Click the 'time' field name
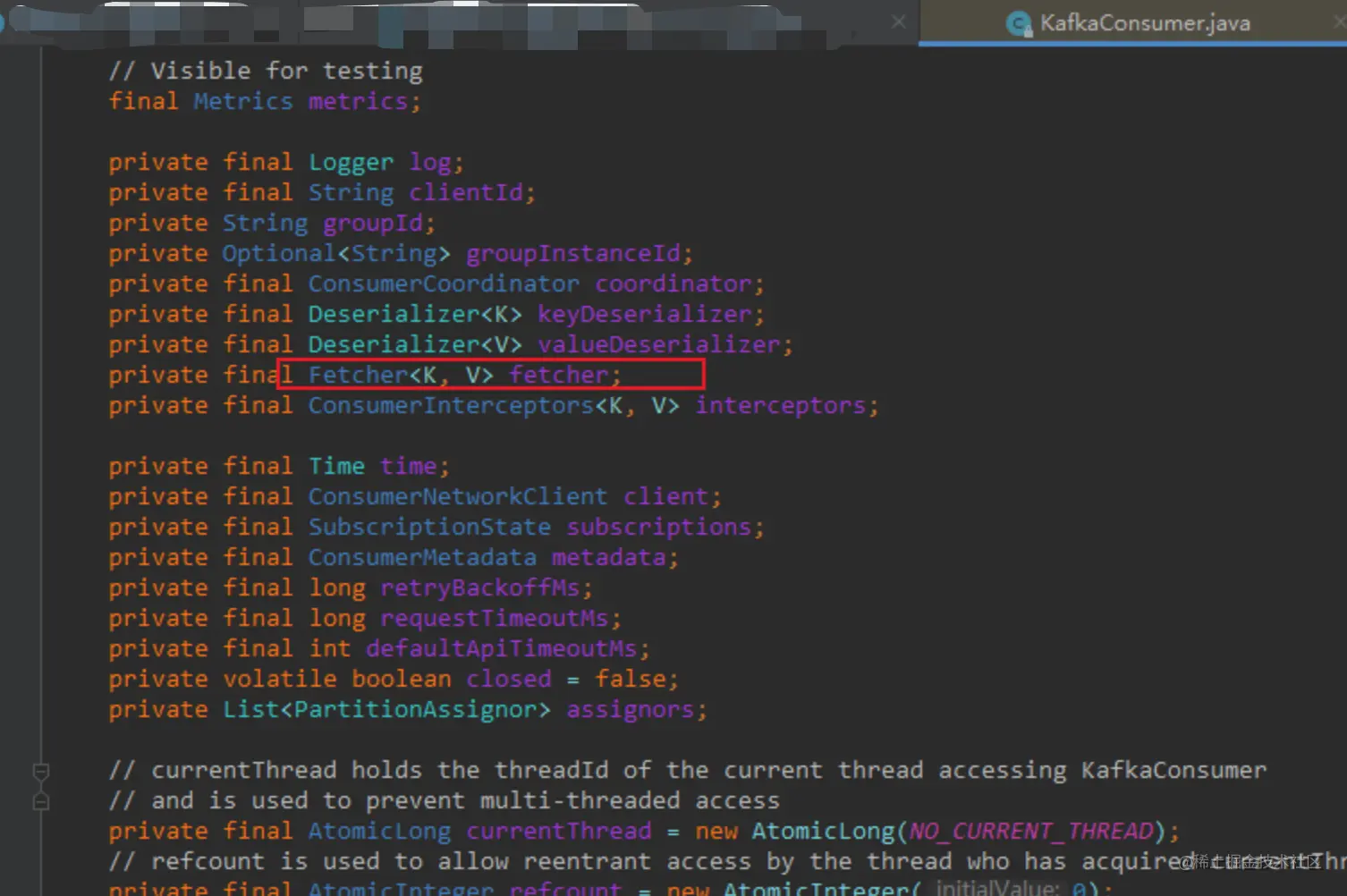The image size is (1347, 896). 409,466
